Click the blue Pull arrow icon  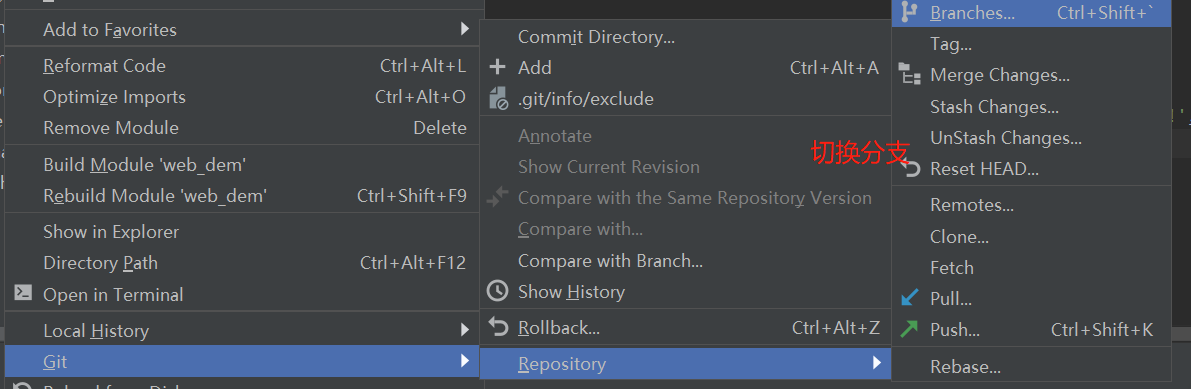[909, 298]
